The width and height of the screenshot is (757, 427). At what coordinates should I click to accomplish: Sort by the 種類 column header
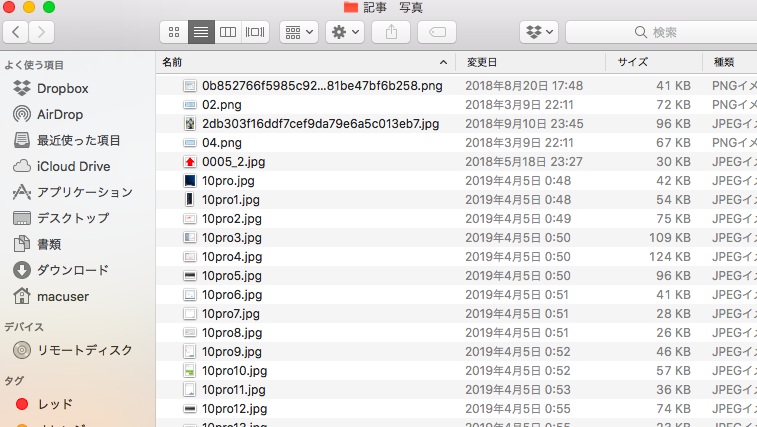tap(730, 62)
